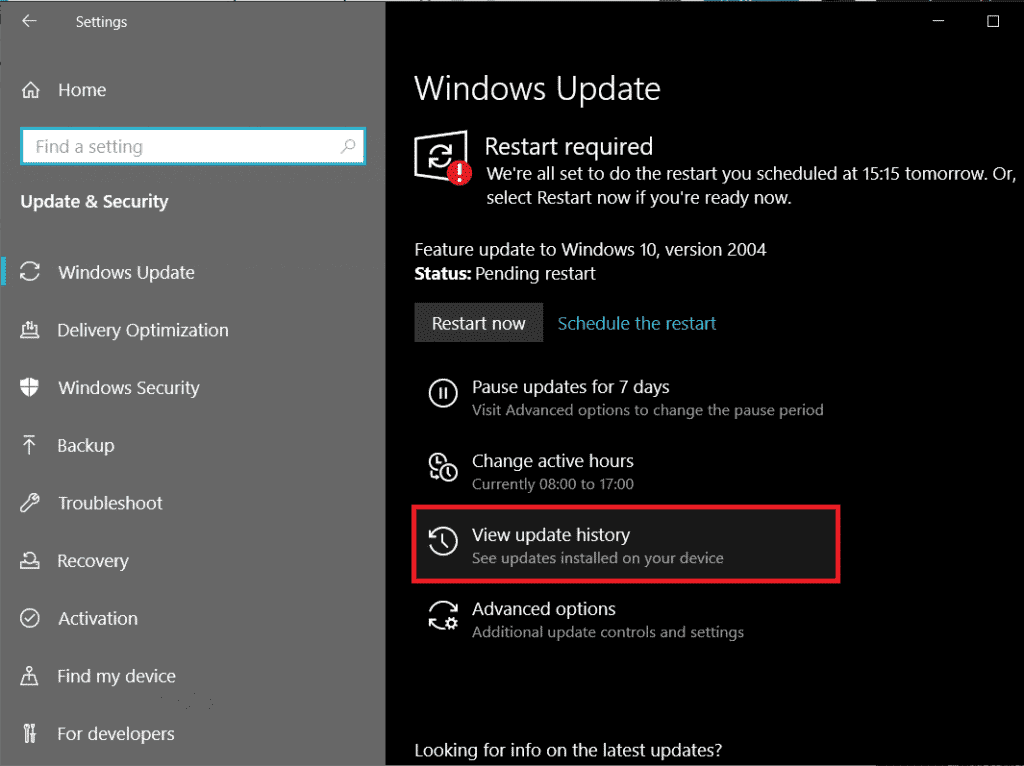Open Troubleshoot via its wrench icon
Viewport: 1024px width, 766px height.
(31, 503)
